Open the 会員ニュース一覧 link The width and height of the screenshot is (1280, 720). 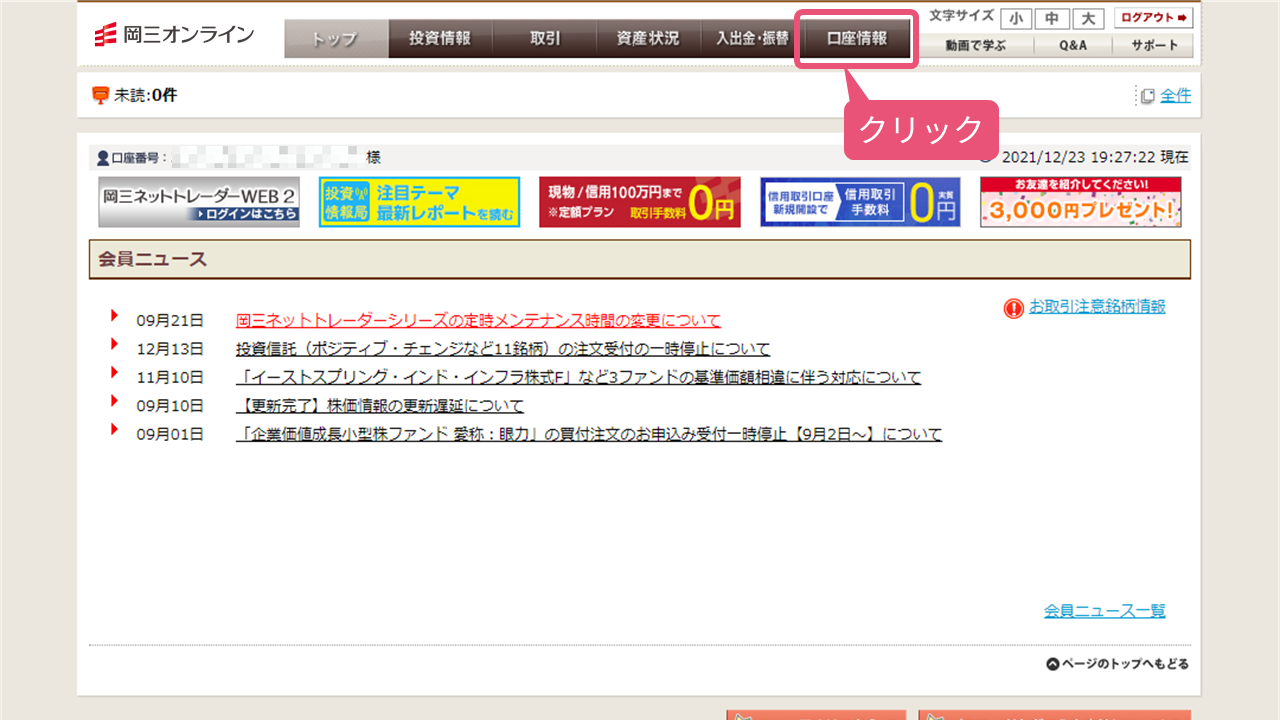pos(1105,611)
